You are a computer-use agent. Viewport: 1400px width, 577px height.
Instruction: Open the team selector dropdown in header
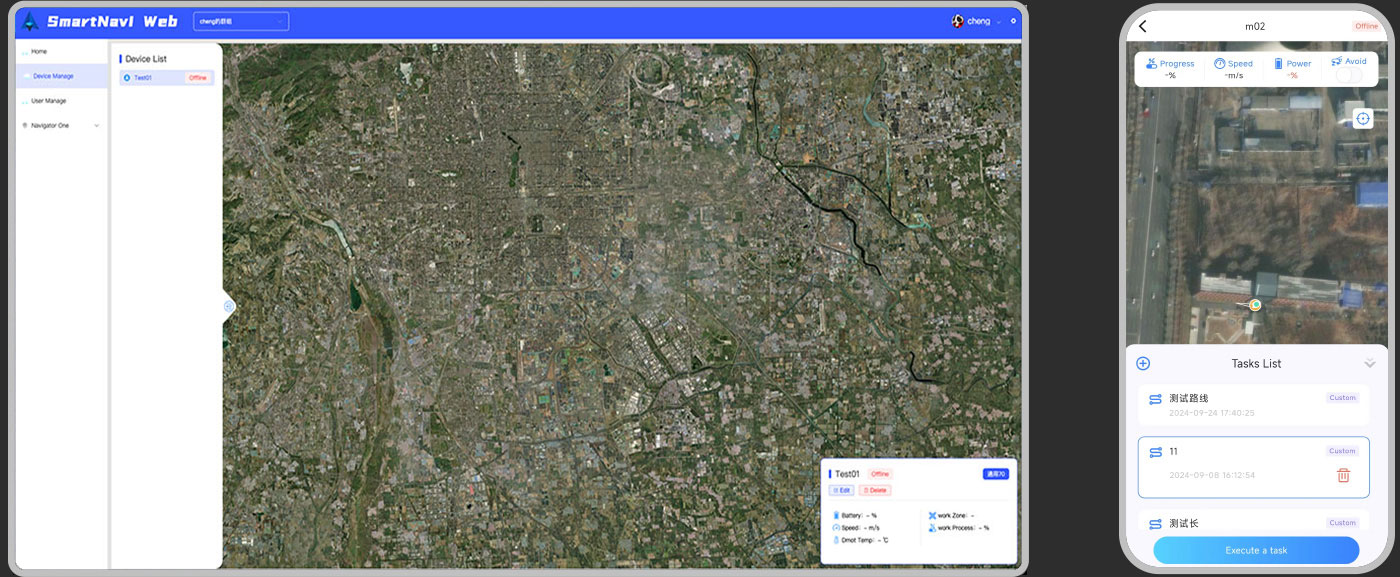coord(240,21)
